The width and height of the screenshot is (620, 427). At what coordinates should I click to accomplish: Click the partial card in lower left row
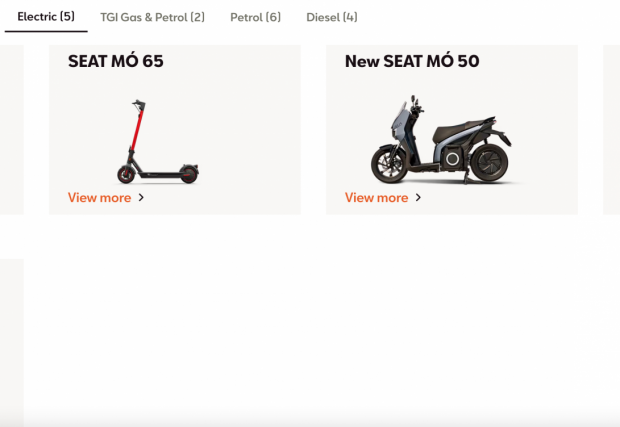pos(12,343)
